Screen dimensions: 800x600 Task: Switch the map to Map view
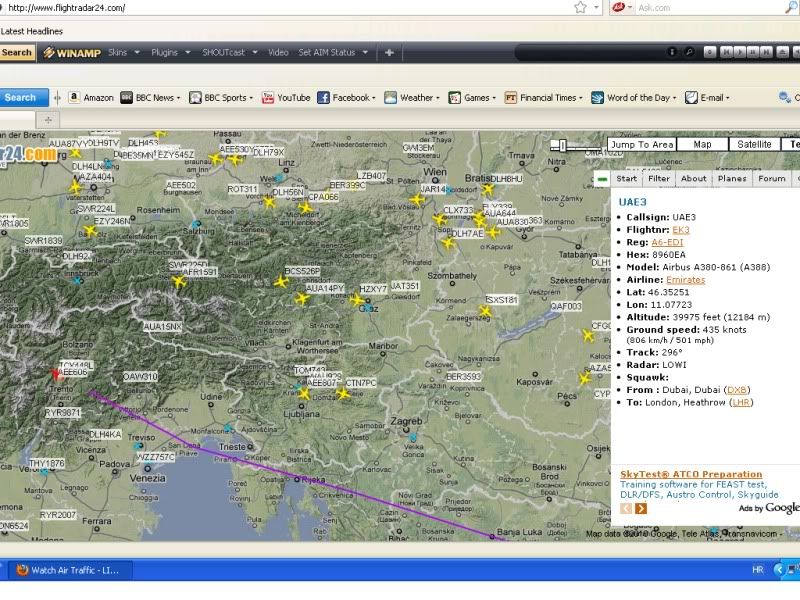(x=702, y=144)
